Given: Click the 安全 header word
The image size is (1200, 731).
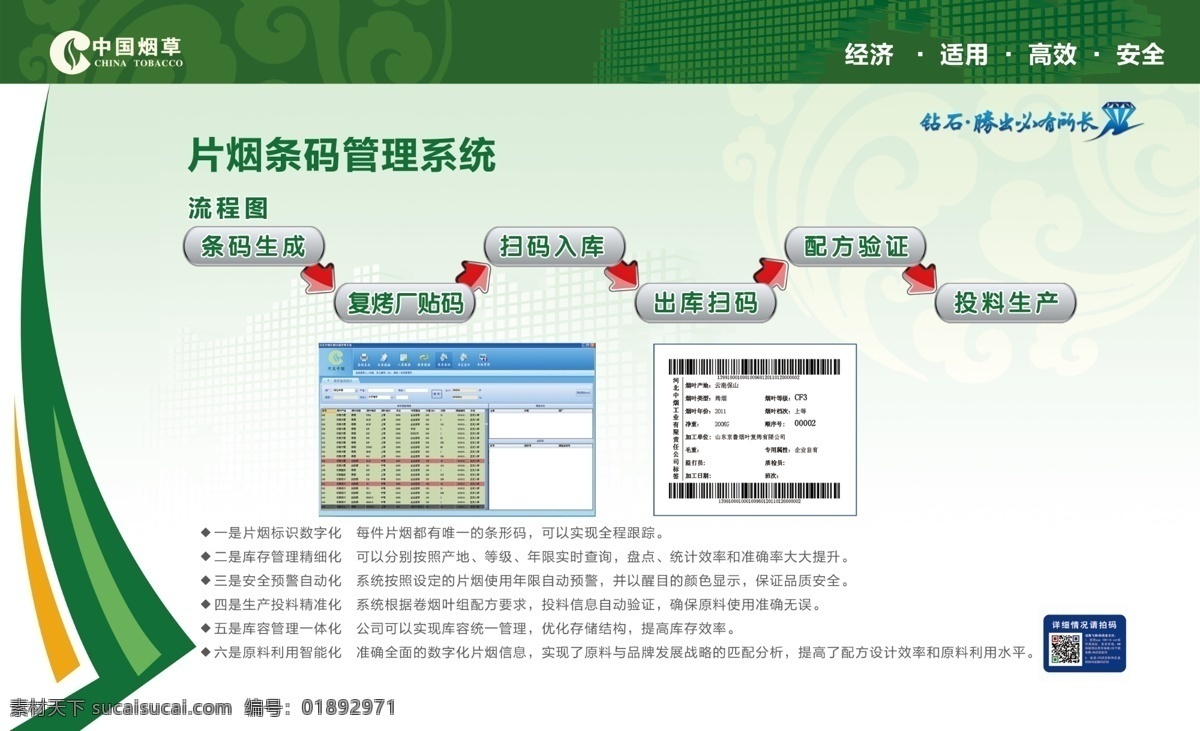Looking at the screenshot, I should coord(1141,54).
